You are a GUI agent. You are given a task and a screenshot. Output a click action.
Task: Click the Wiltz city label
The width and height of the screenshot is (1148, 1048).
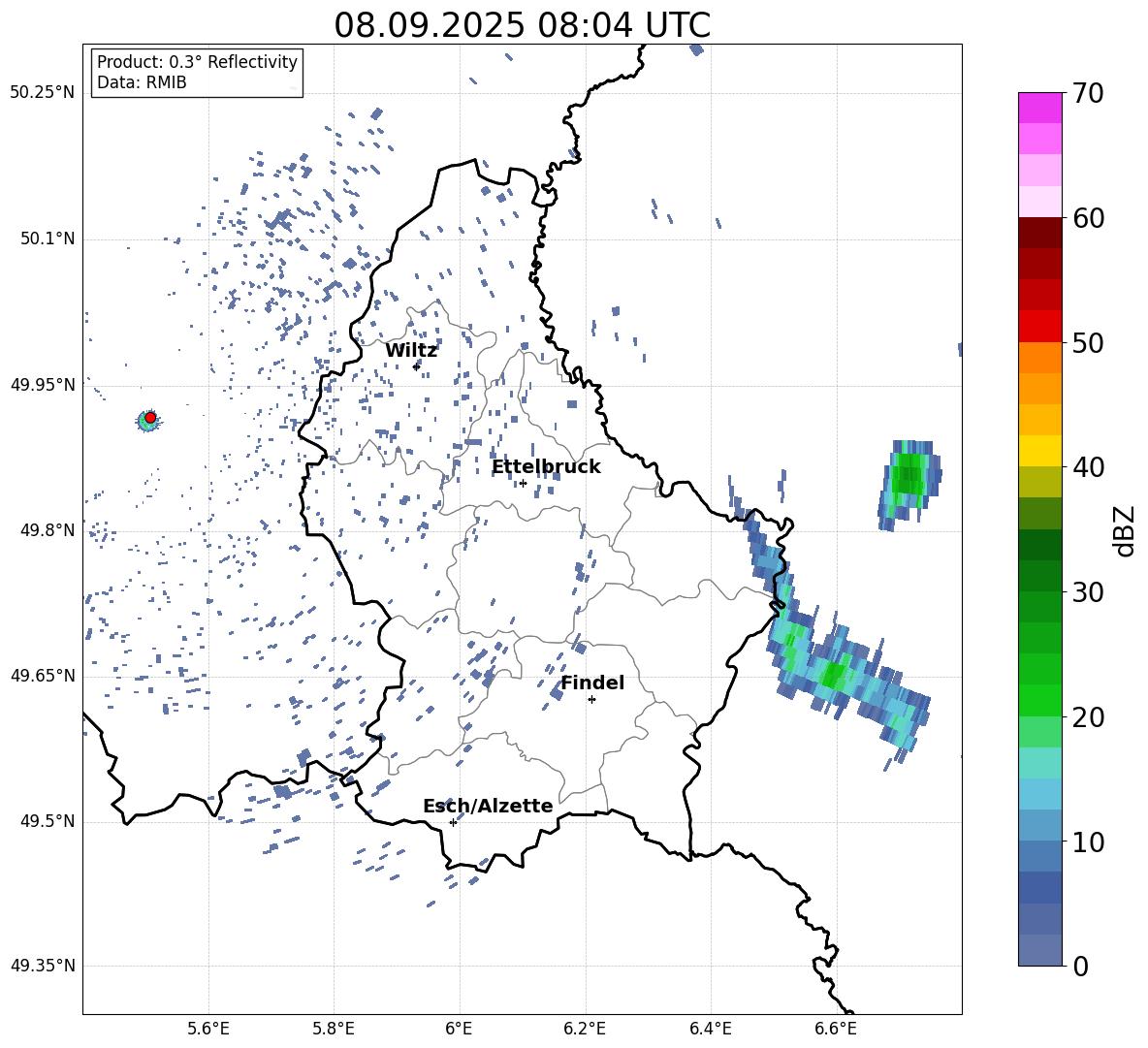click(x=411, y=351)
